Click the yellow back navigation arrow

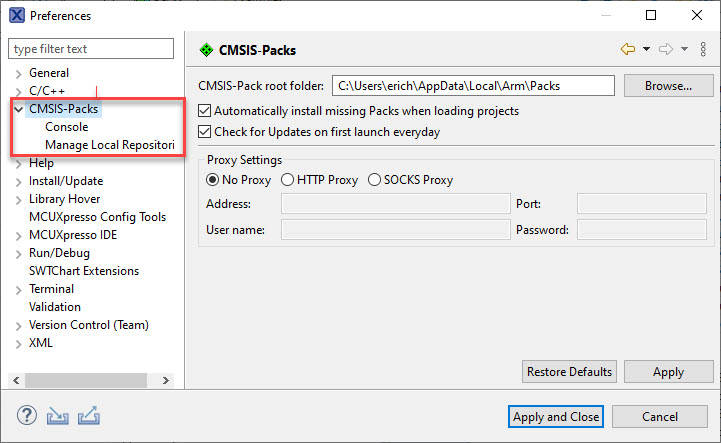pyautogui.click(x=628, y=49)
